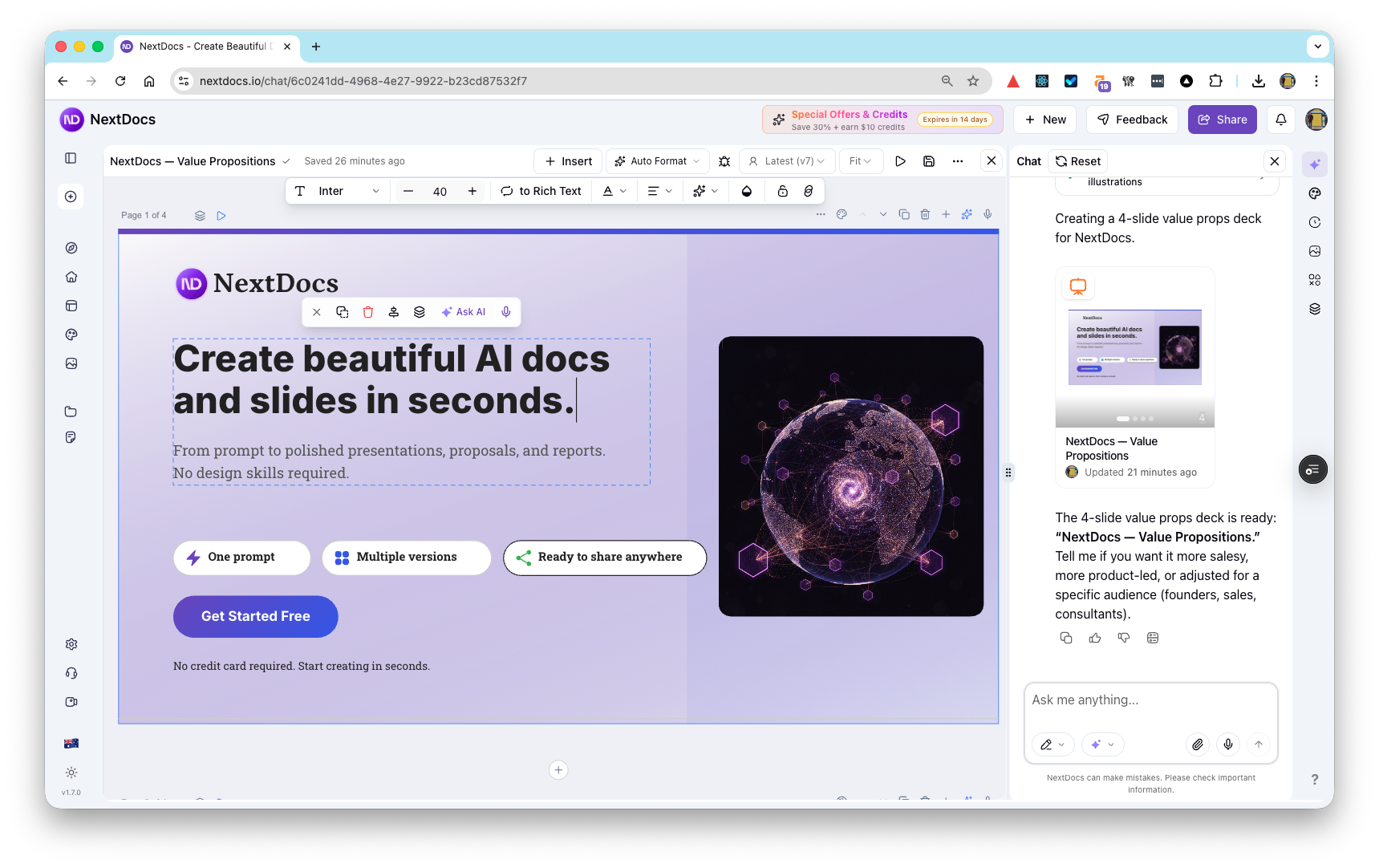
Task: Open the Inter font family dropdown
Action: [x=337, y=191]
